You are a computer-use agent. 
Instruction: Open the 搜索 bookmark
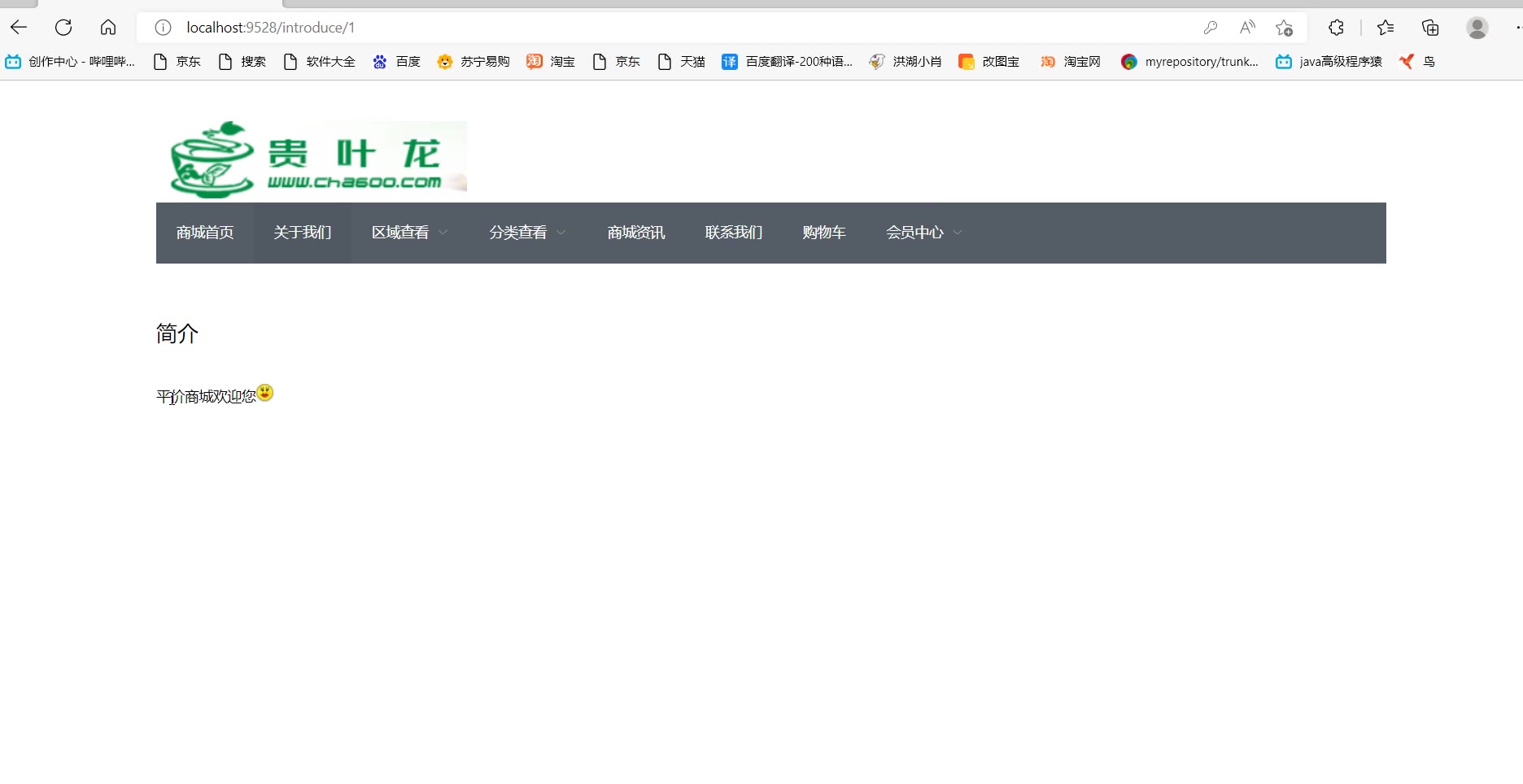(x=242, y=62)
